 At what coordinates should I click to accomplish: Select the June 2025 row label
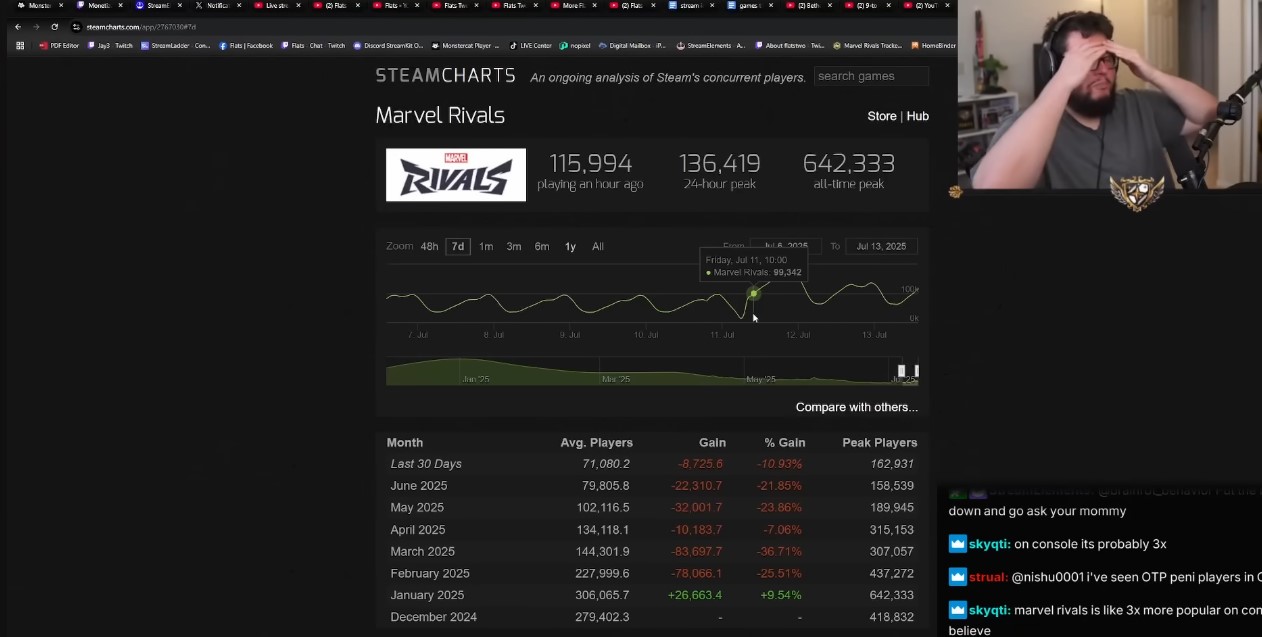coord(419,486)
